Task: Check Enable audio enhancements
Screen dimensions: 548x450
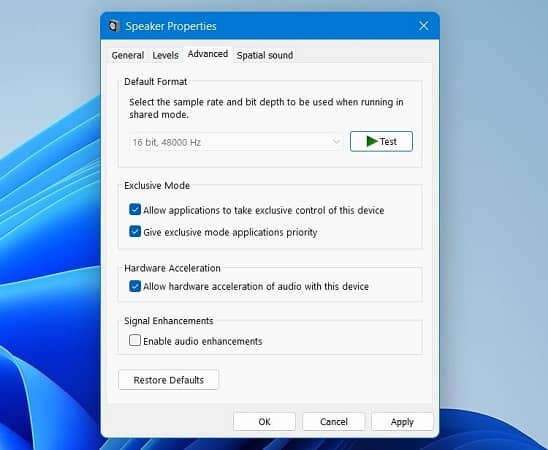Action: point(135,340)
